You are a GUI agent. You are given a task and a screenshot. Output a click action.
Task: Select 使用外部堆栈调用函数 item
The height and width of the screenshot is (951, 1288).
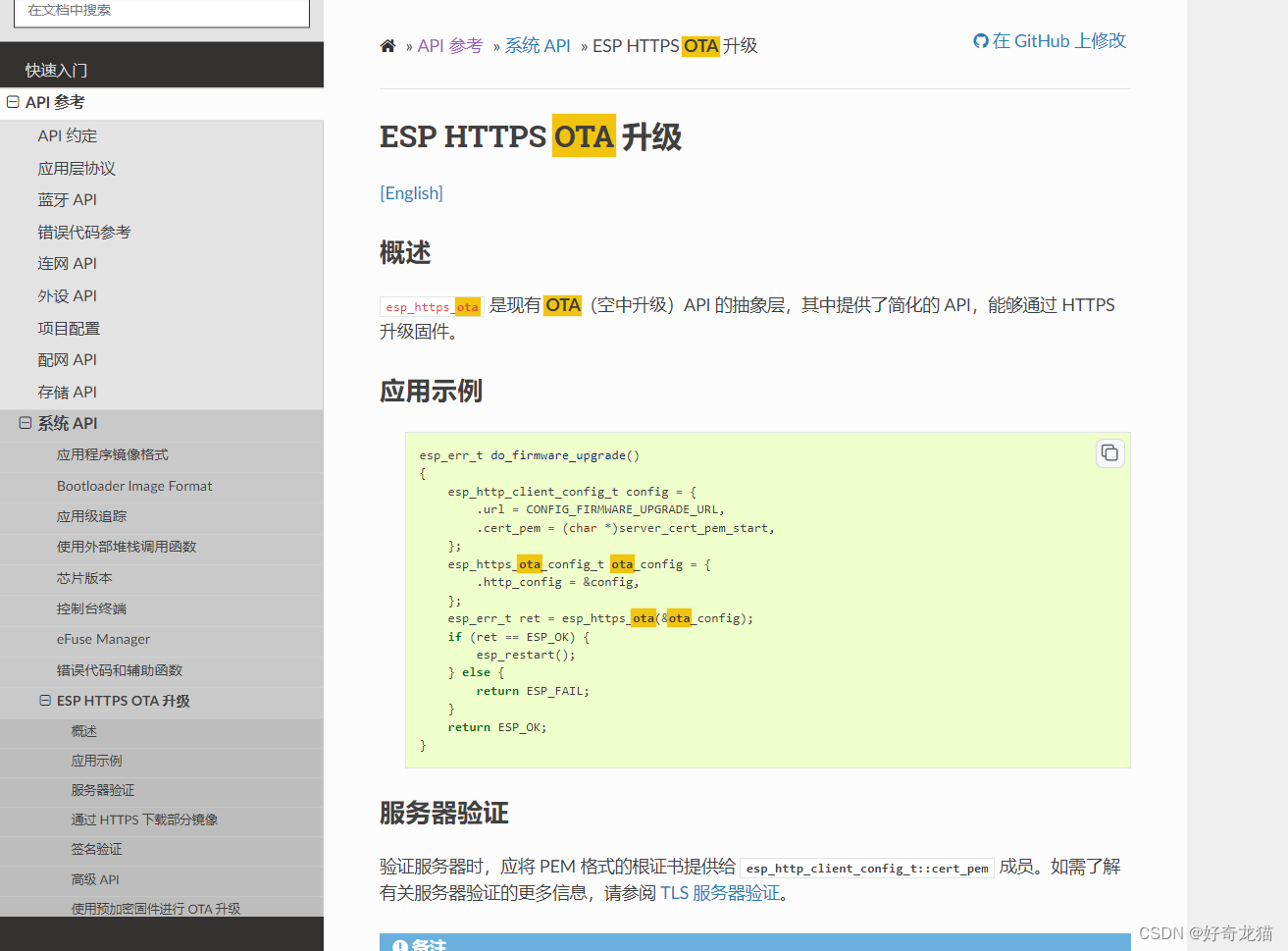(127, 547)
